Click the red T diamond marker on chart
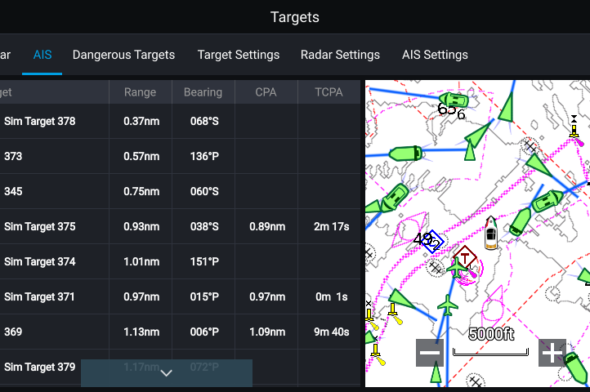The width and height of the screenshot is (590, 392). tap(465, 258)
